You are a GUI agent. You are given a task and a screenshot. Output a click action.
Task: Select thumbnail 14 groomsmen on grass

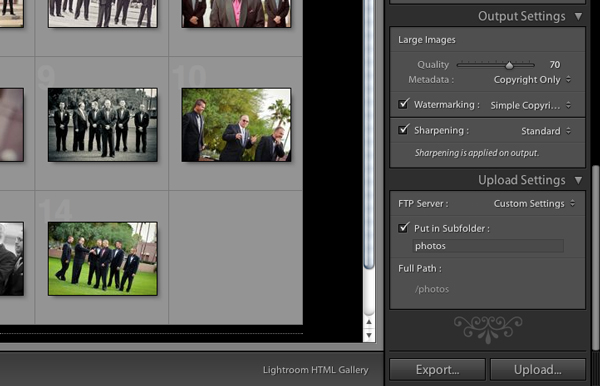(103, 259)
